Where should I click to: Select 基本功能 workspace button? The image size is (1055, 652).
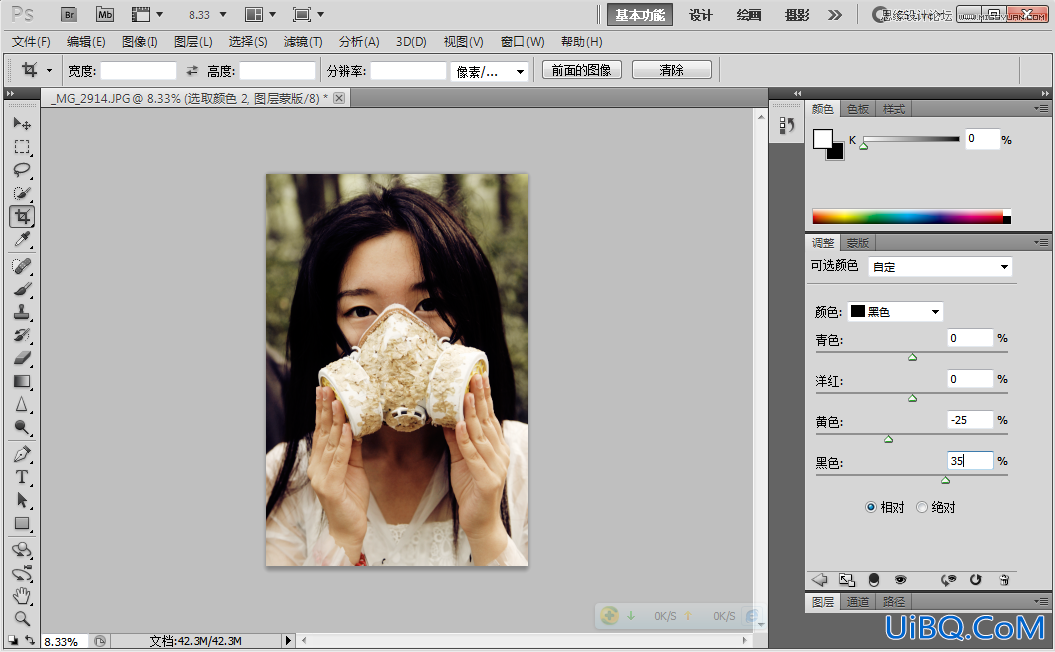[640, 15]
